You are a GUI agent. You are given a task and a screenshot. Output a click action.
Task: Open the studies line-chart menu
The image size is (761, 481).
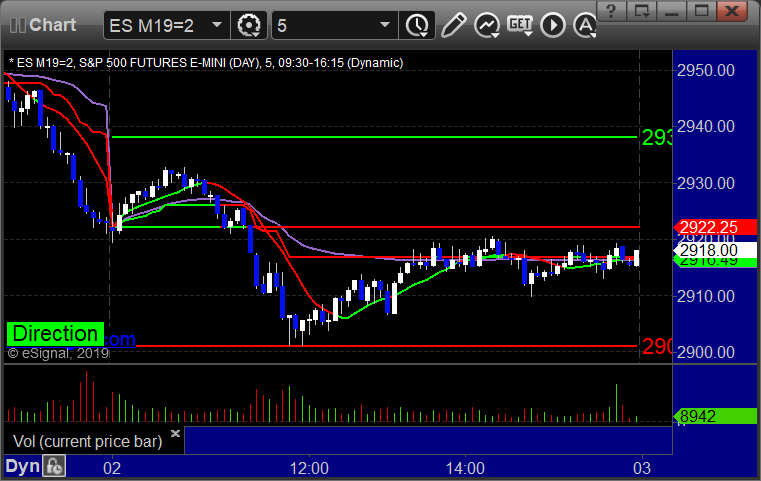tap(487, 25)
